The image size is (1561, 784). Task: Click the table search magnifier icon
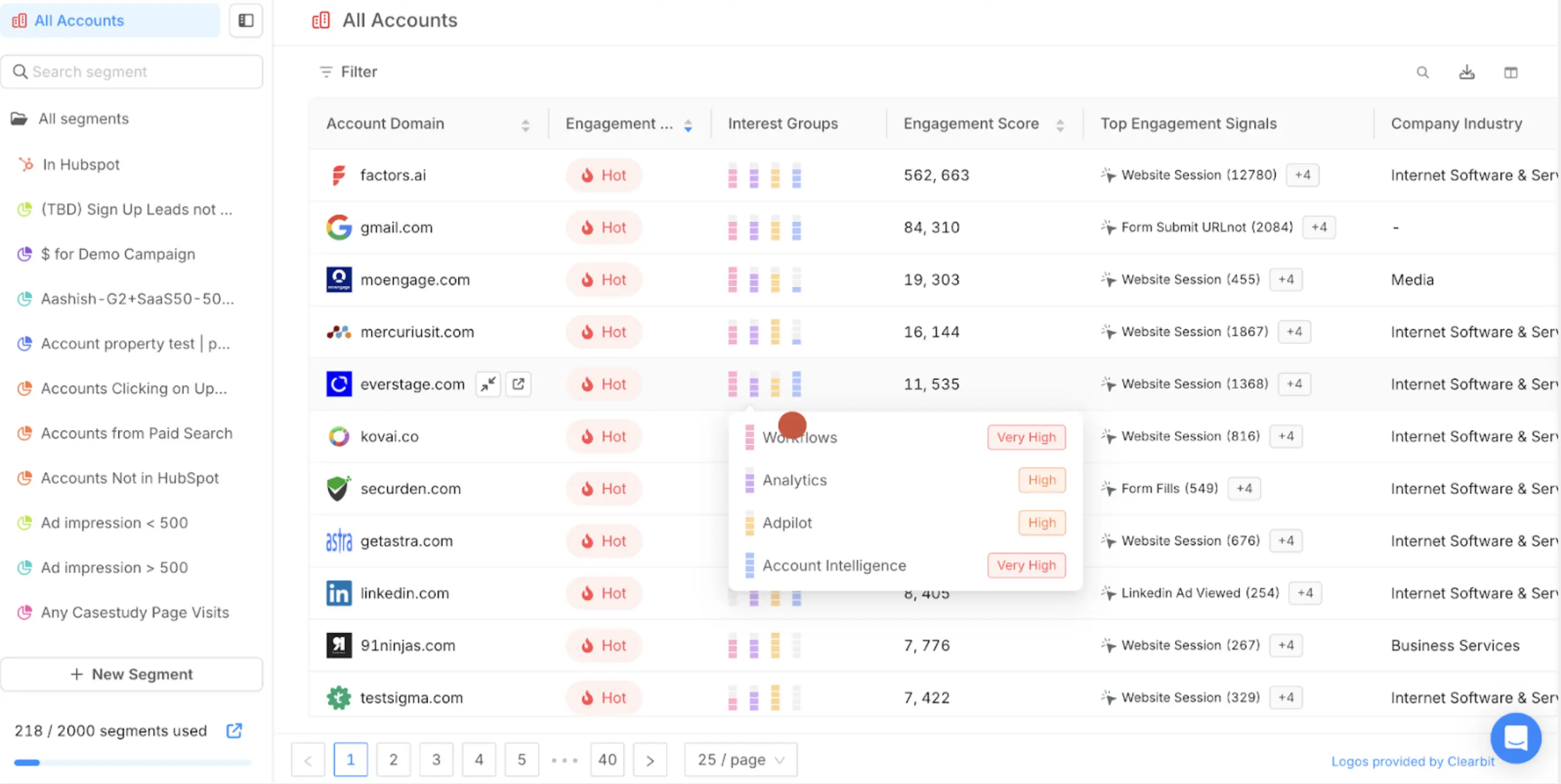[x=1422, y=73]
